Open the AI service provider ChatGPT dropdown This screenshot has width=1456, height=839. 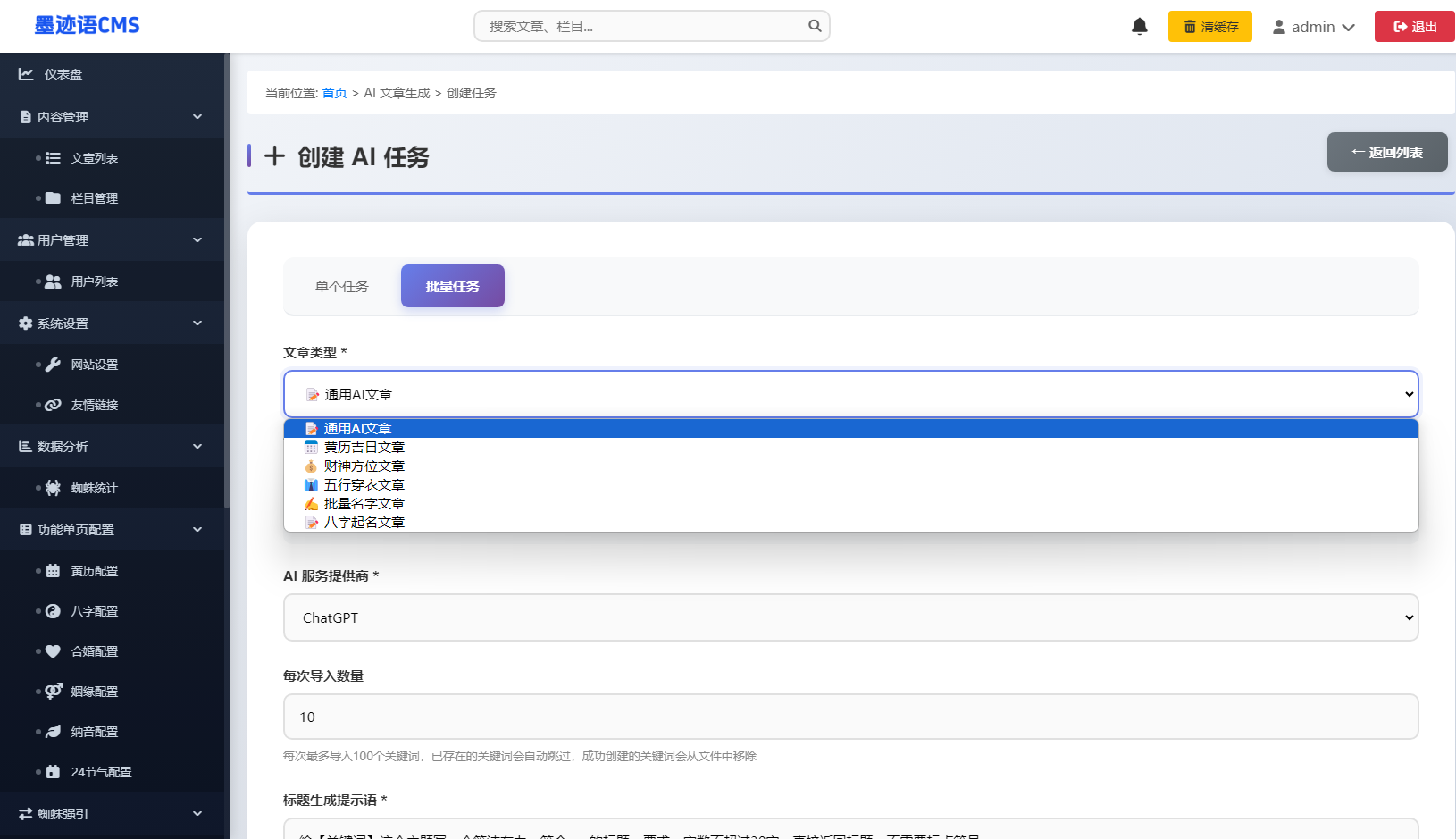pos(850,617)
